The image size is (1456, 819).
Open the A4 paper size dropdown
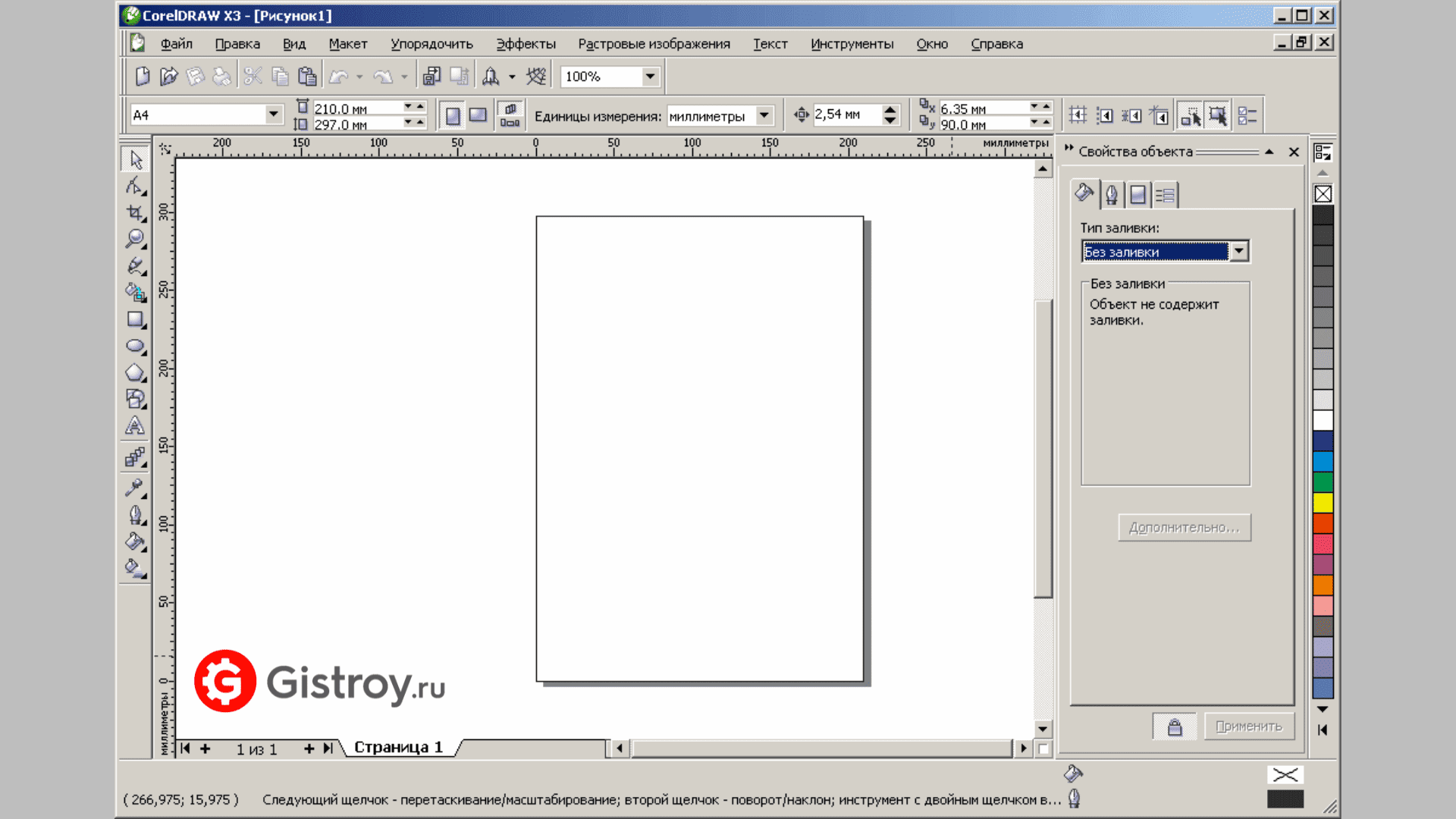pos(273,115)
